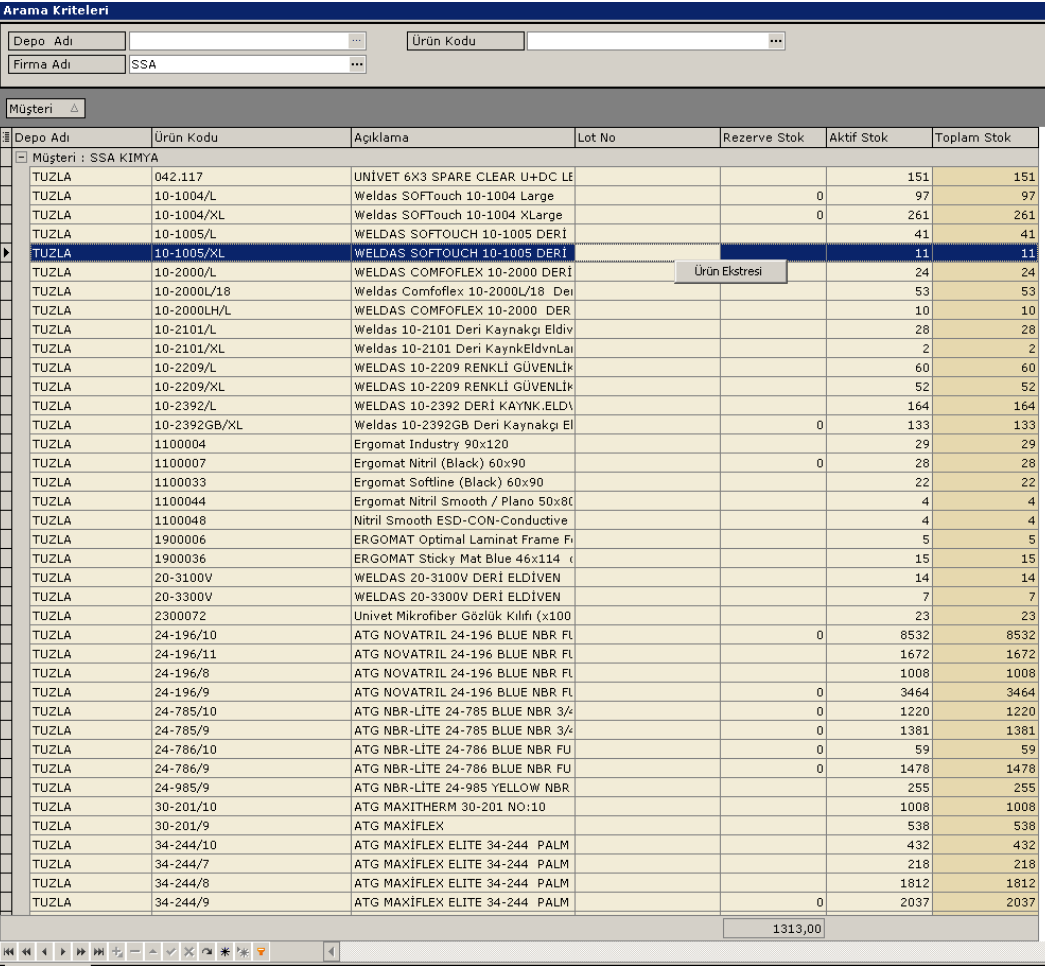The height and width of the screenshot is (967, 1045).
Task: Go to previous record arrow
Action: pos(45,952)
